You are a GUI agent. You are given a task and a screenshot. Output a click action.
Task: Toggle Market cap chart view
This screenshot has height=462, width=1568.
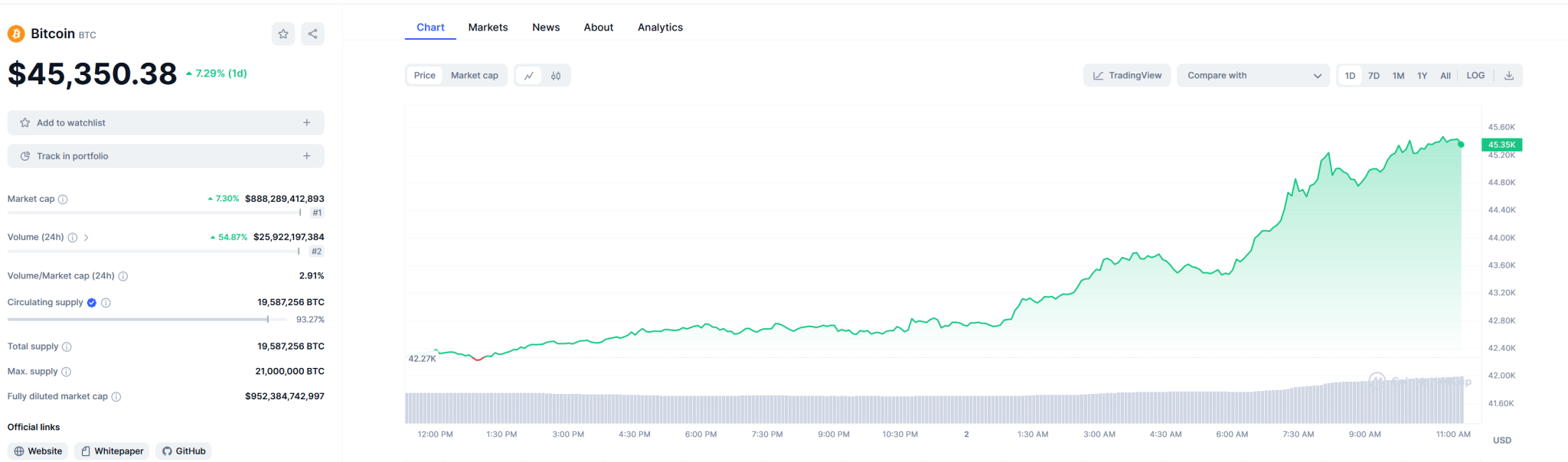(475, 76)
